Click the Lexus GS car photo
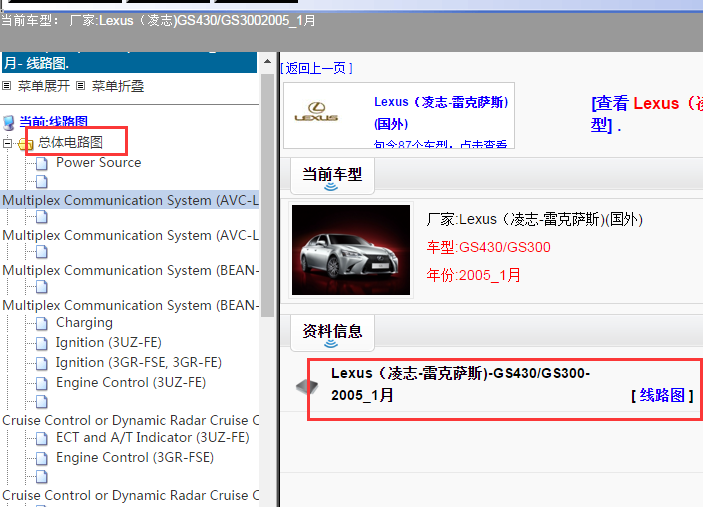The width and height of the screenshot is (703, 507). point(351,250)
